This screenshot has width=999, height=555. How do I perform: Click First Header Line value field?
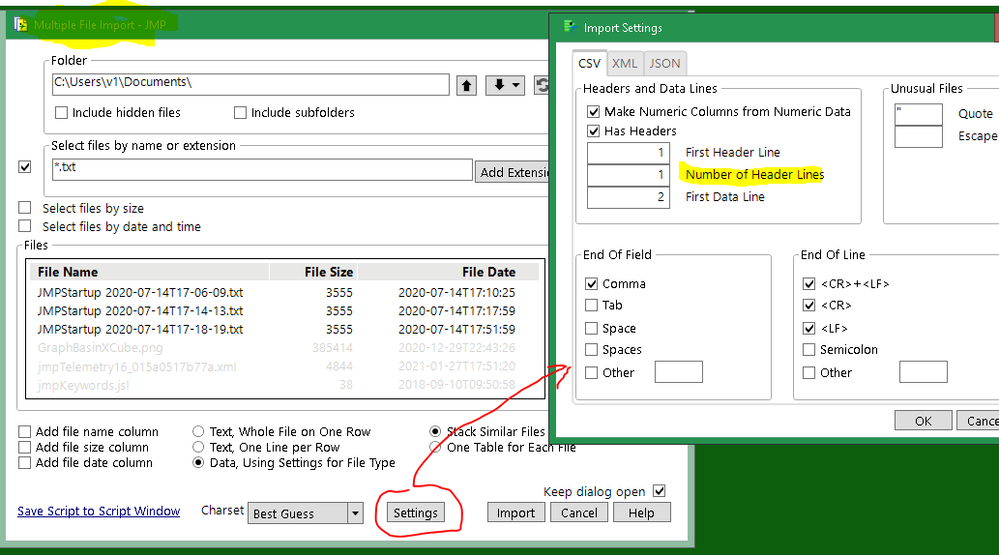[x=628, y=153]
